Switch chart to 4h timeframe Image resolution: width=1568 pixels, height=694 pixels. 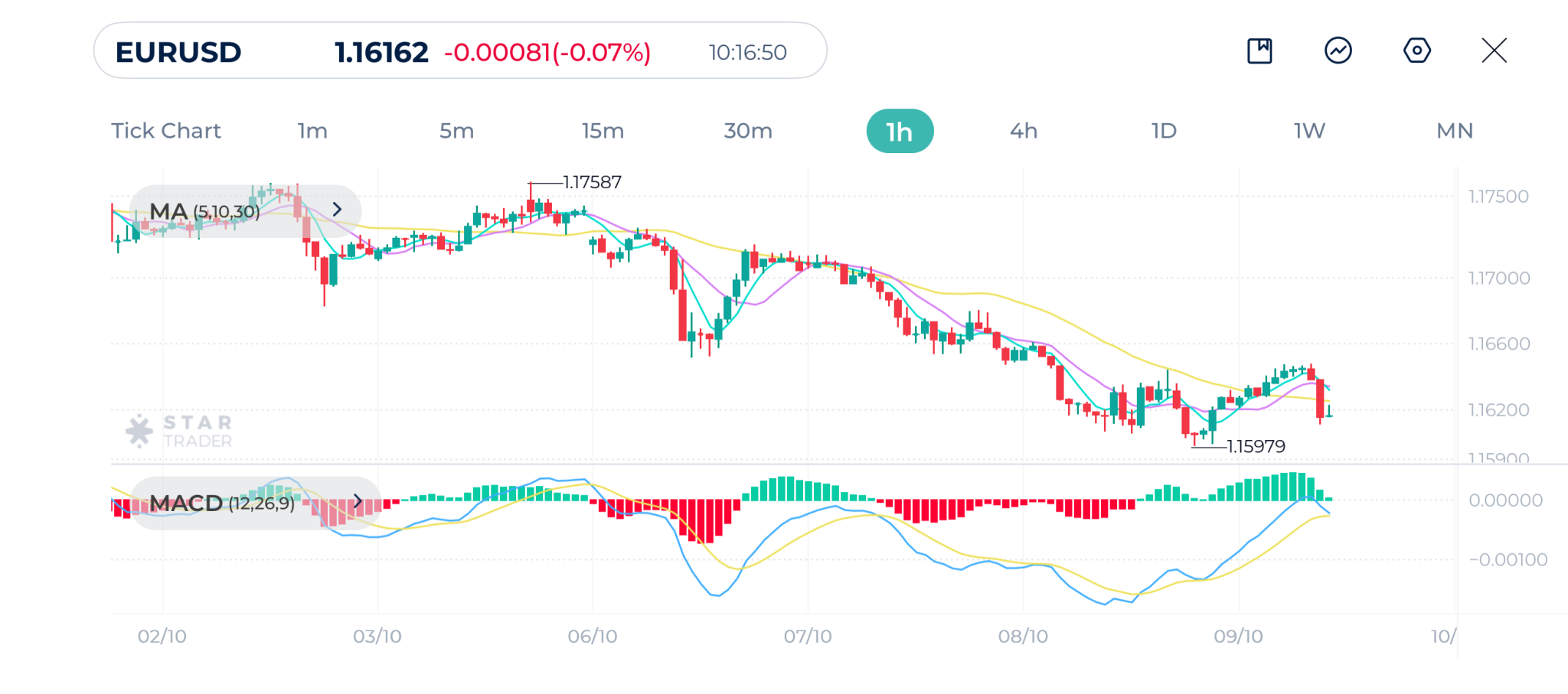click(x=1024, y=131)
